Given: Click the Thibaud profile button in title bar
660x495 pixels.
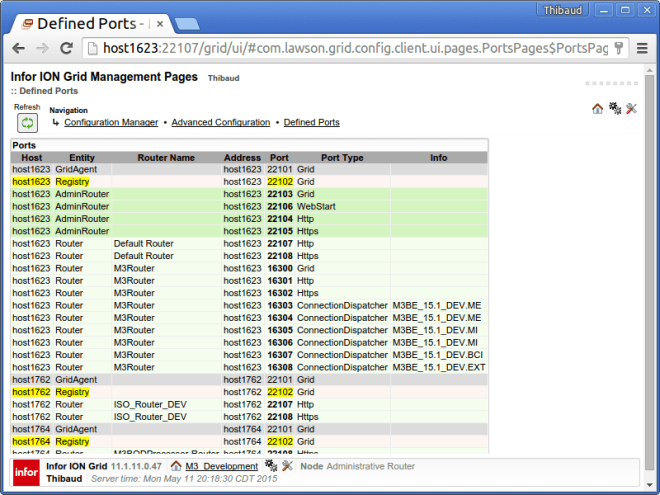Looking at the screenshot, I should (565, 10).
